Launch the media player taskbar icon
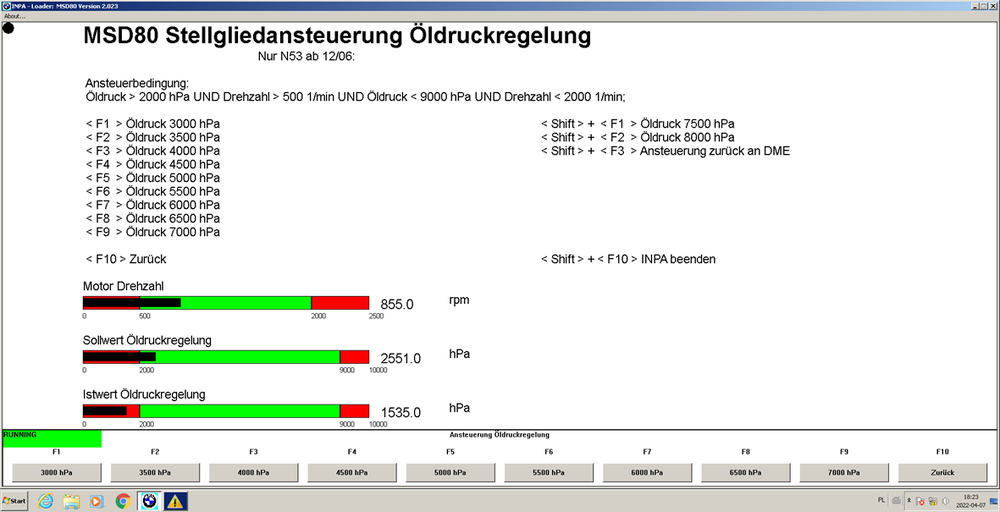This screenshot has width=1000, height=512. point(96,501)
